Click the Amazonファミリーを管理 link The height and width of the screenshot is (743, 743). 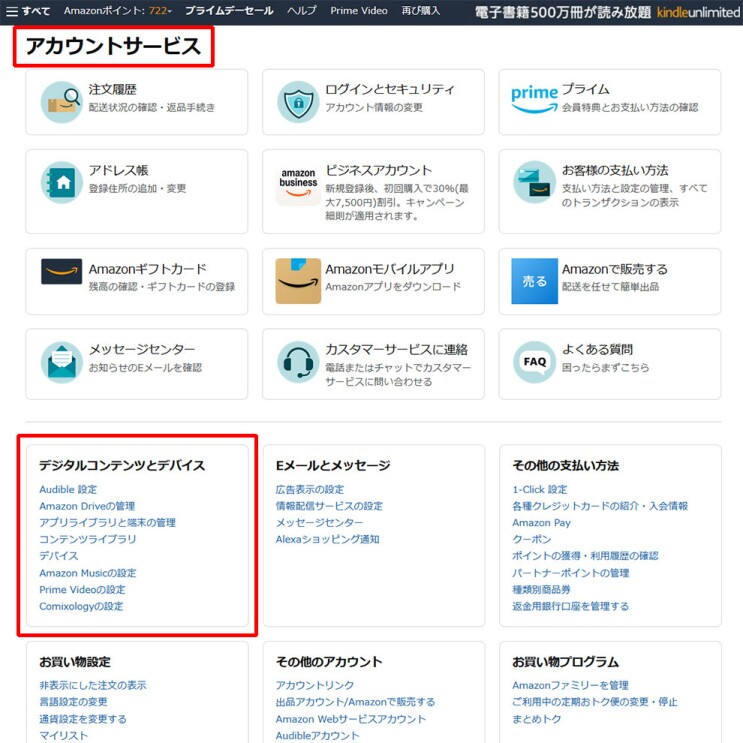(570, 685)
